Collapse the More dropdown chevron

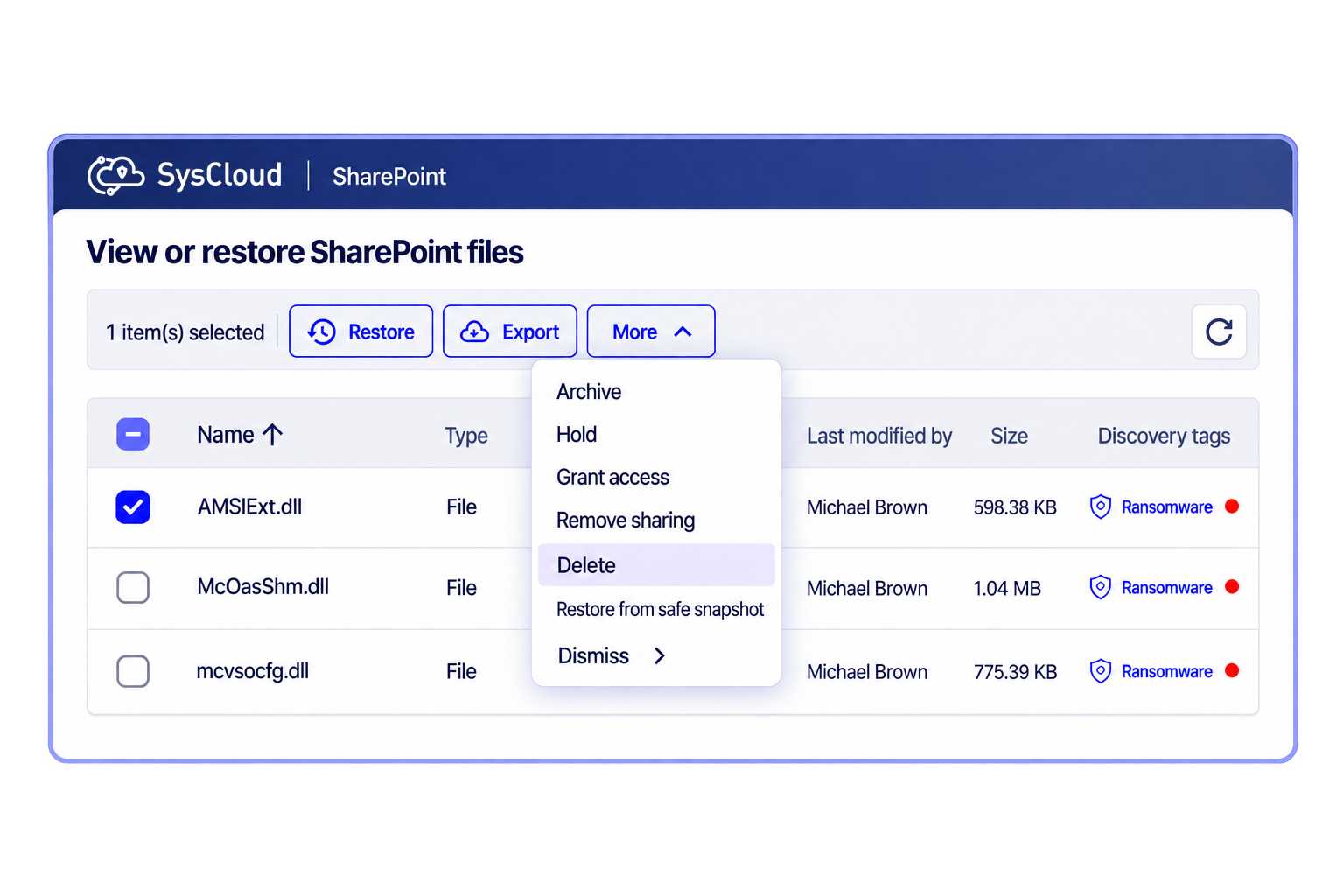[x=683, y=332]
